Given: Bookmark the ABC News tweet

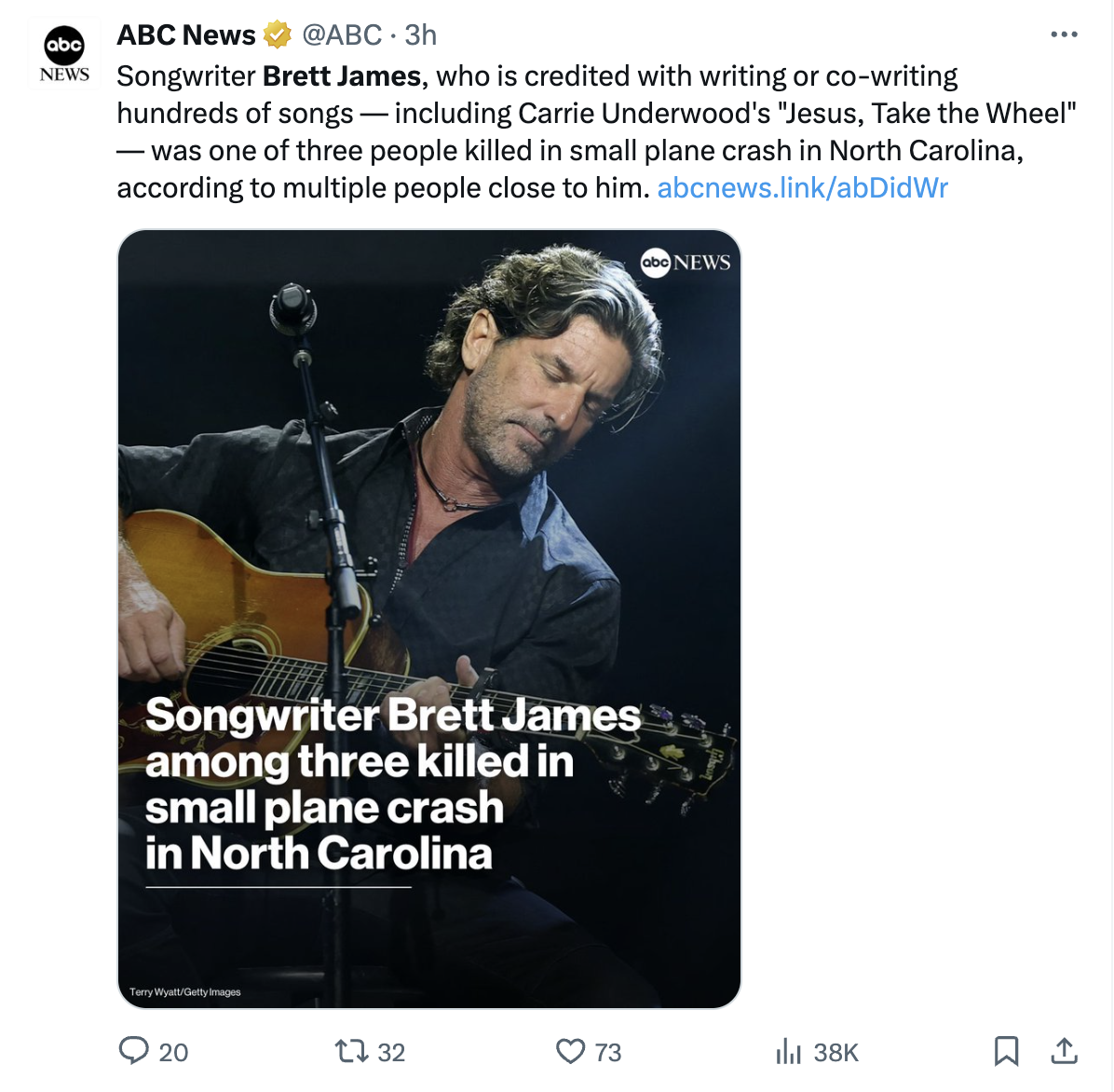Looking at the screenshot, I should pyautogui.click(x=1006, y=1052).
